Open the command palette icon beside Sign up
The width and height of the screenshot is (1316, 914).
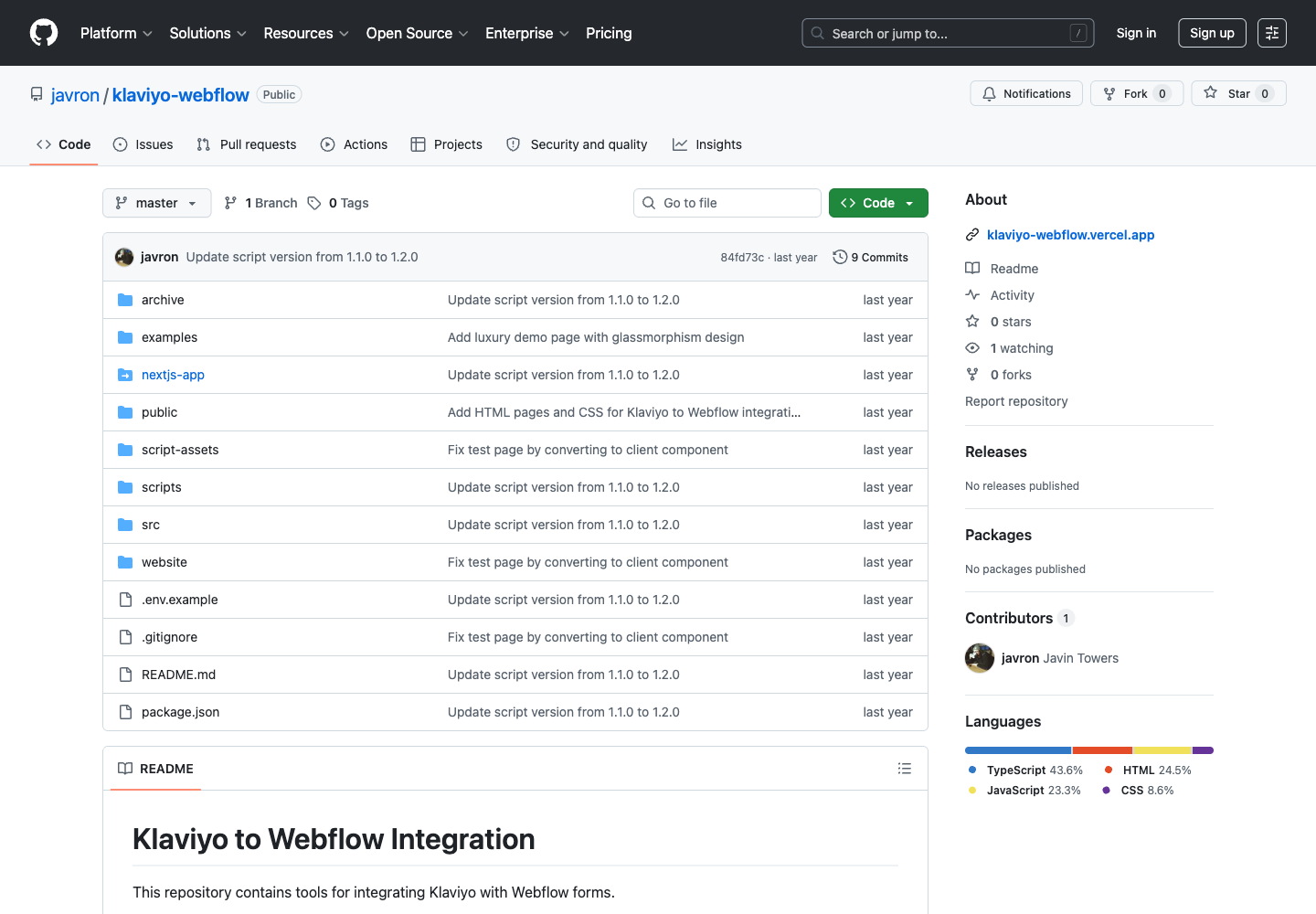(x=1272, y=33)
